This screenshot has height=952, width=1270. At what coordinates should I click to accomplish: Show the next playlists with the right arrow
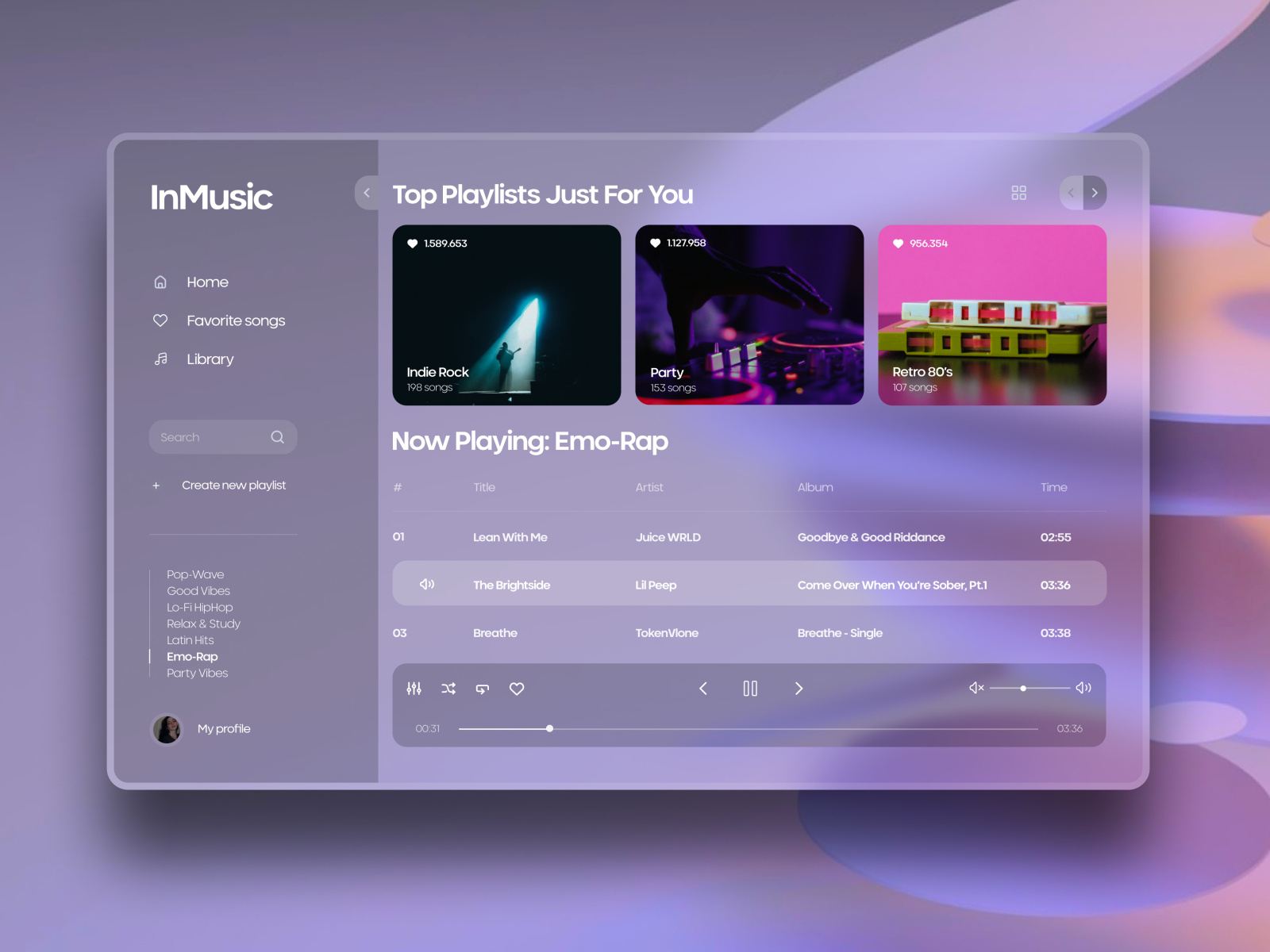click(x=1095, y=192)
